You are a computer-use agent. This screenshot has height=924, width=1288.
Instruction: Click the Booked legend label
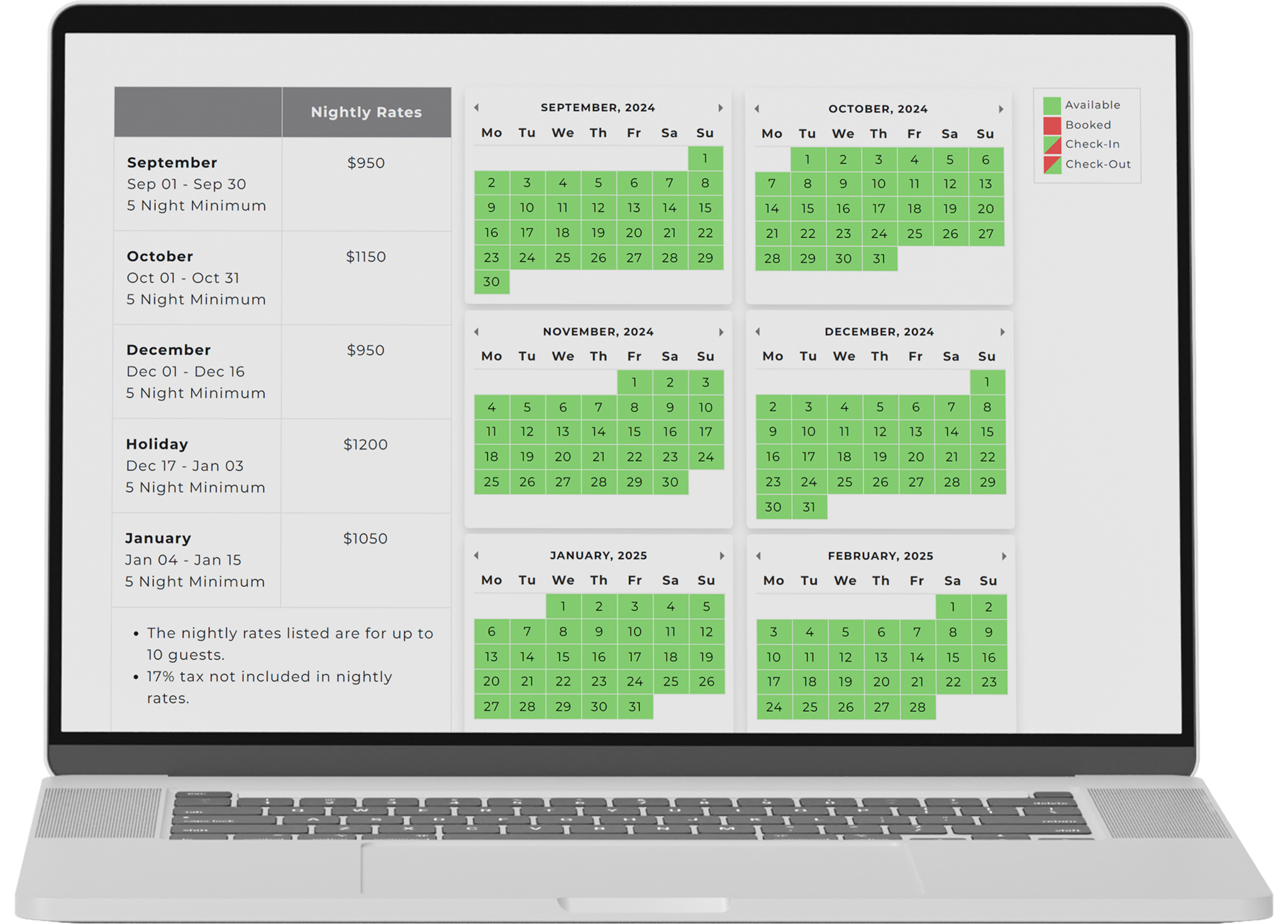coord(1089,125)
